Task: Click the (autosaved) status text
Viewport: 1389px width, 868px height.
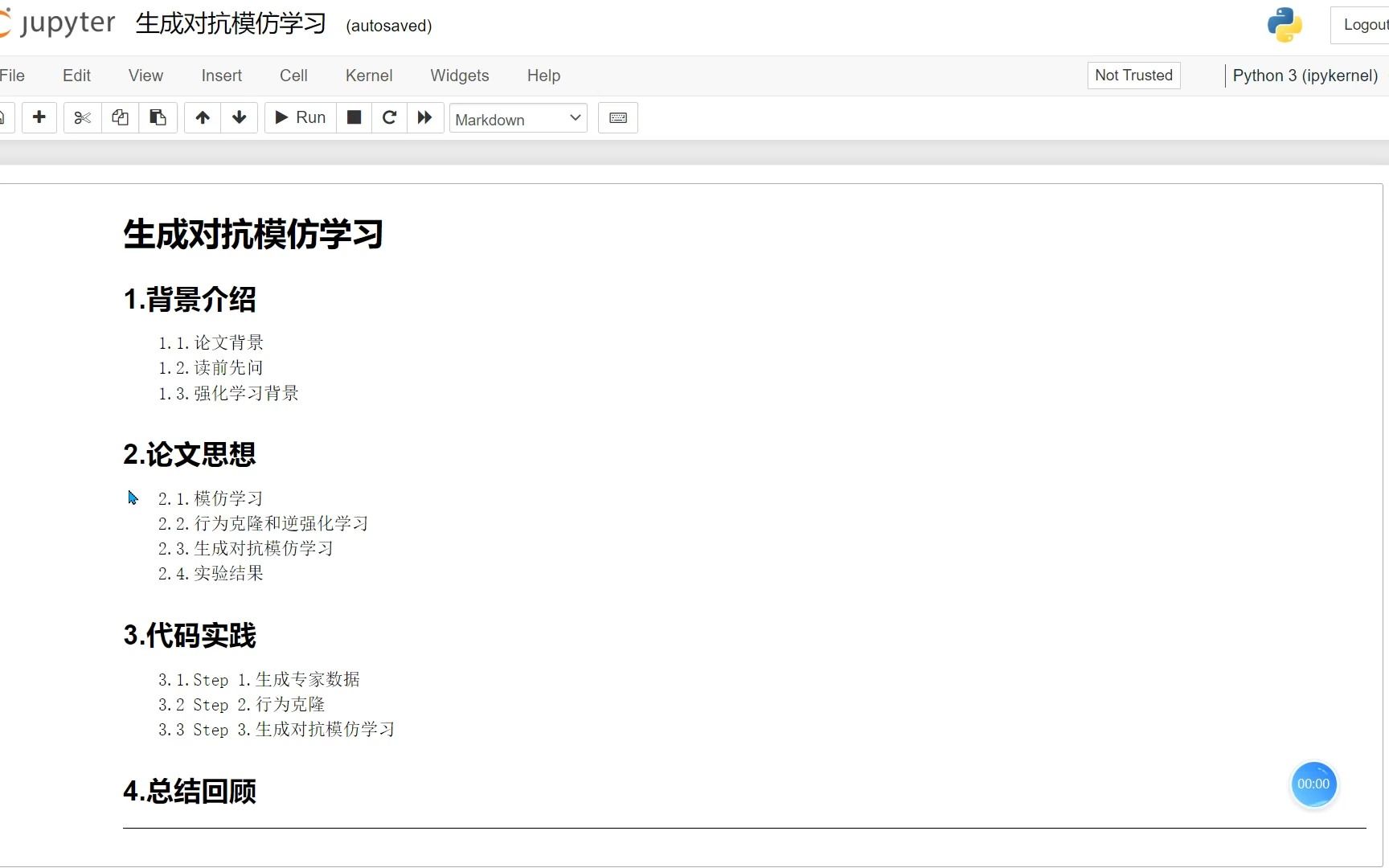Action: [x=389, y=26]
